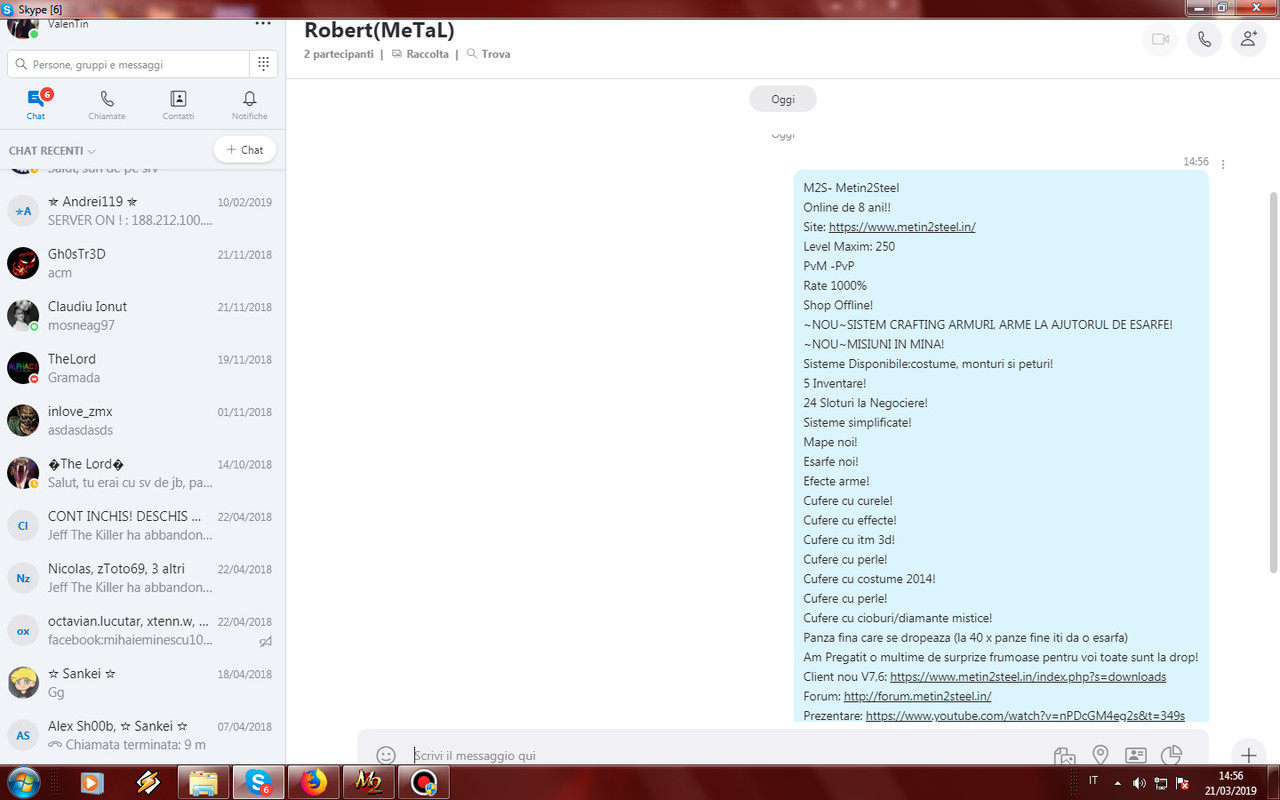The height and width of the screenshot is (800, 1280).
Task: Open the emoji picker
Action: coord(386,755)
